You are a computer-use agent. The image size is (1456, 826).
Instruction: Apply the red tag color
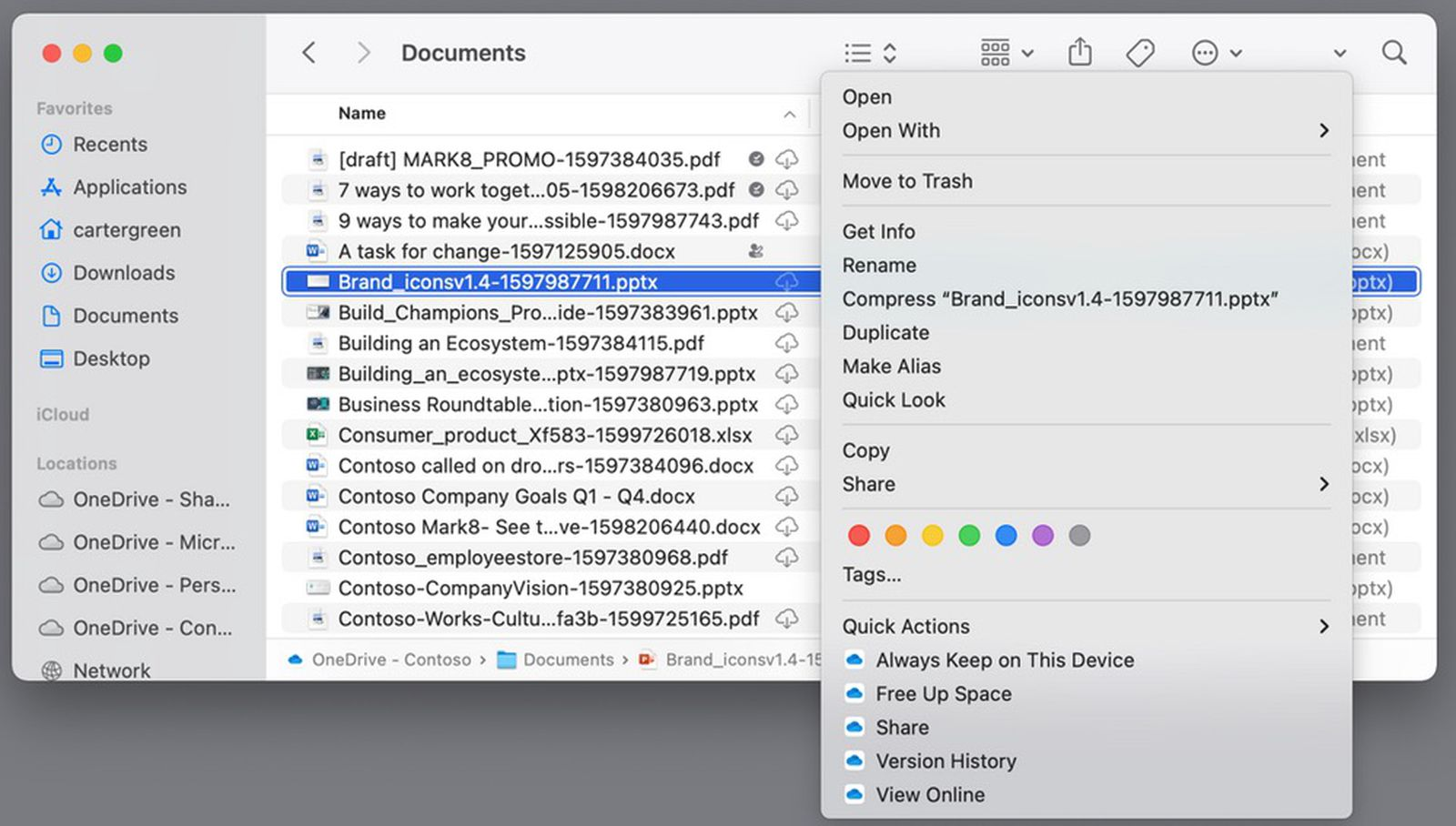858,536
